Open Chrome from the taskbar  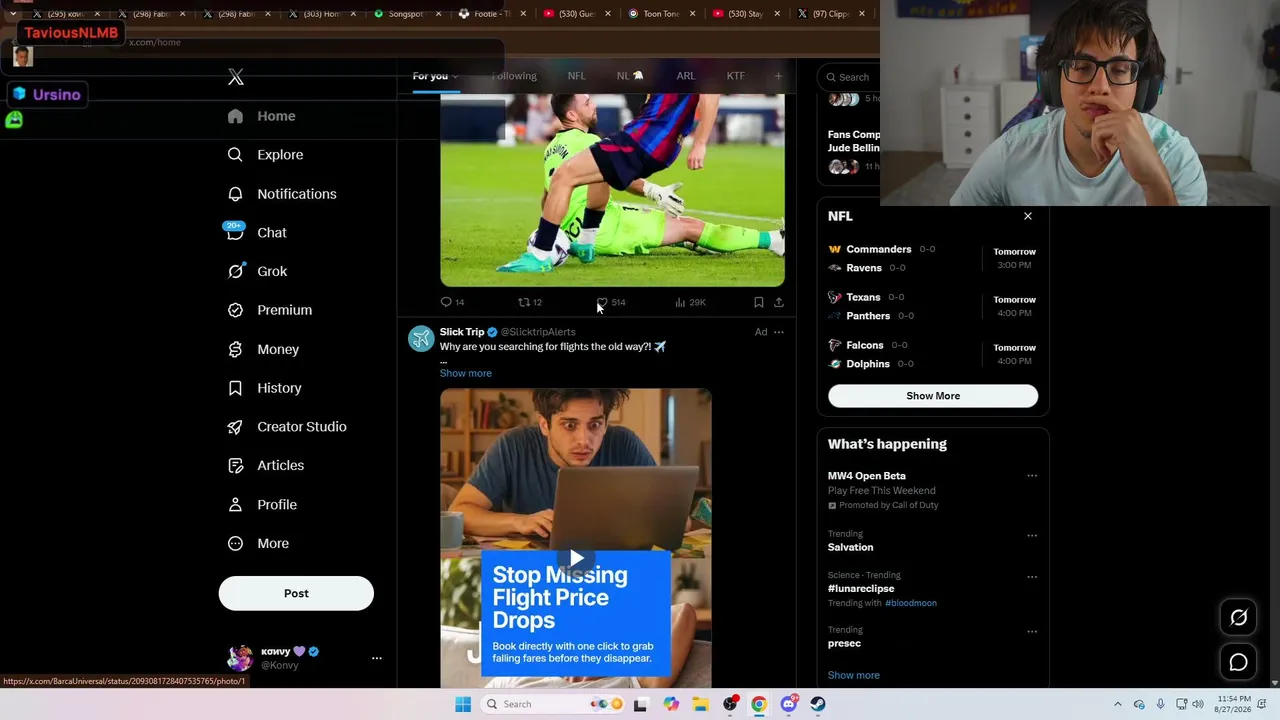coord(759,704)
